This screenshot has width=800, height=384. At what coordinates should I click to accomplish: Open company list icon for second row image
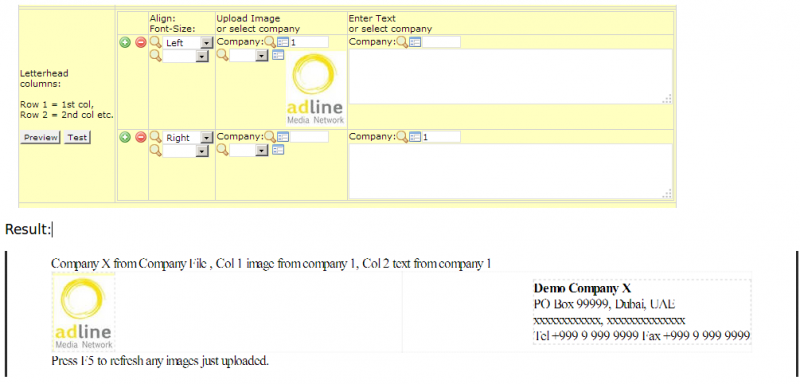point(283,137)
